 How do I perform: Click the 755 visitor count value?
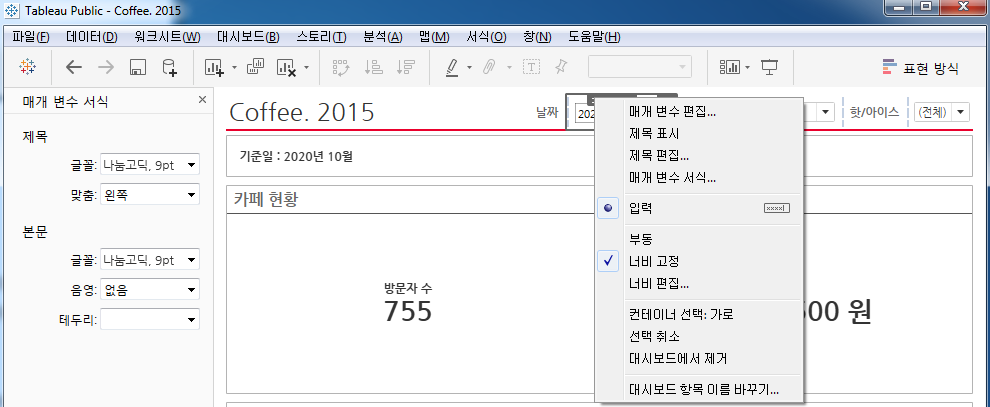click(408, 311)
